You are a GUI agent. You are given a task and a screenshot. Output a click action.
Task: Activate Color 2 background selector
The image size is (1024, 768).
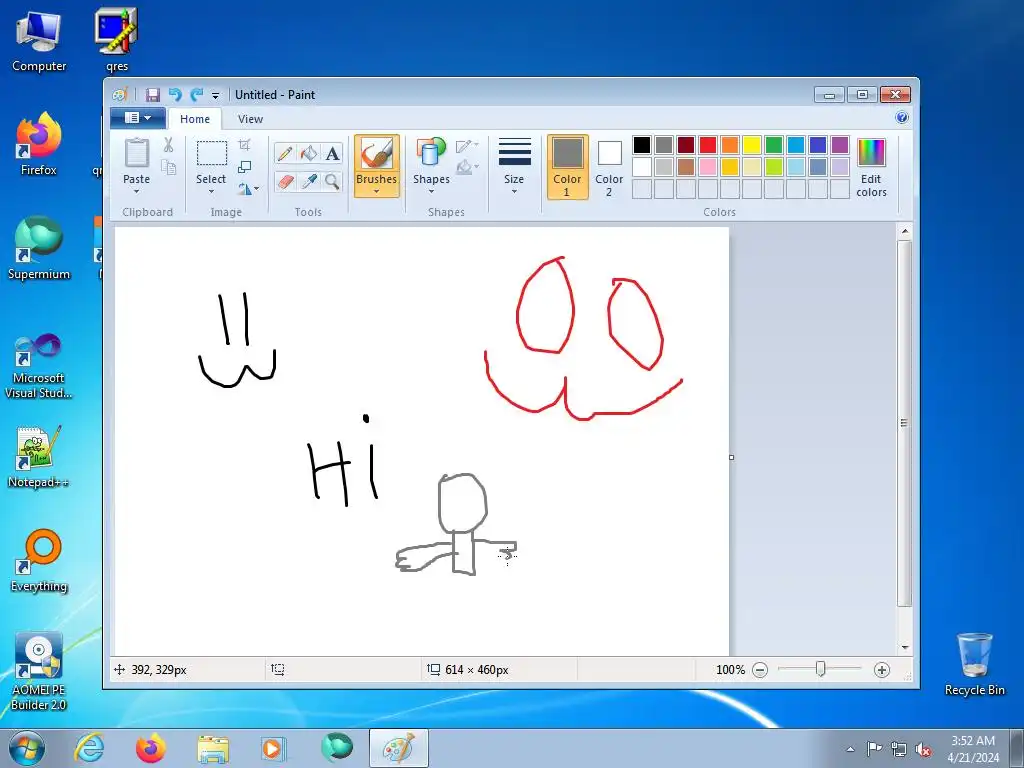609,167
